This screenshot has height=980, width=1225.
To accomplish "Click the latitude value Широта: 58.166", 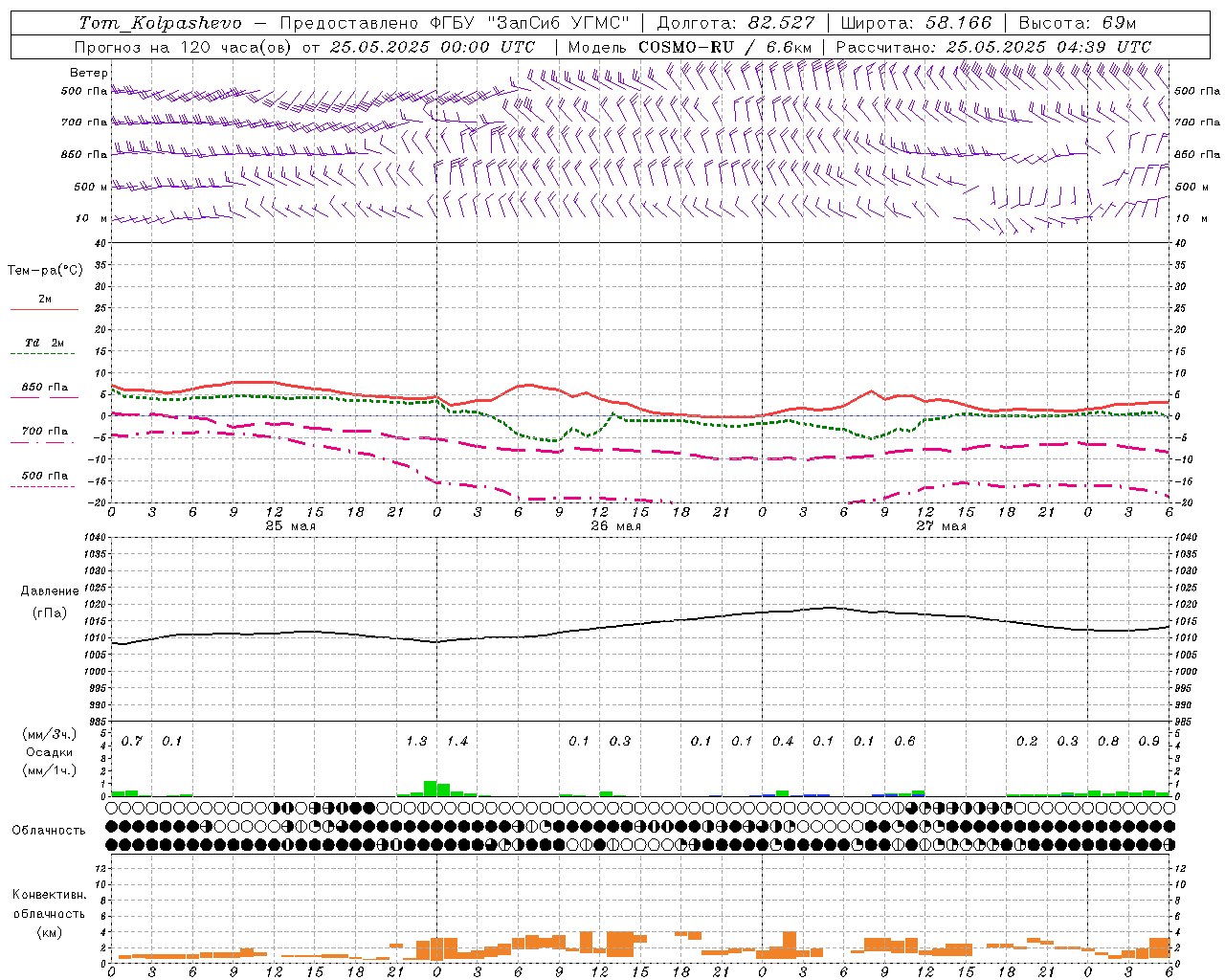I will coord(916,23).
